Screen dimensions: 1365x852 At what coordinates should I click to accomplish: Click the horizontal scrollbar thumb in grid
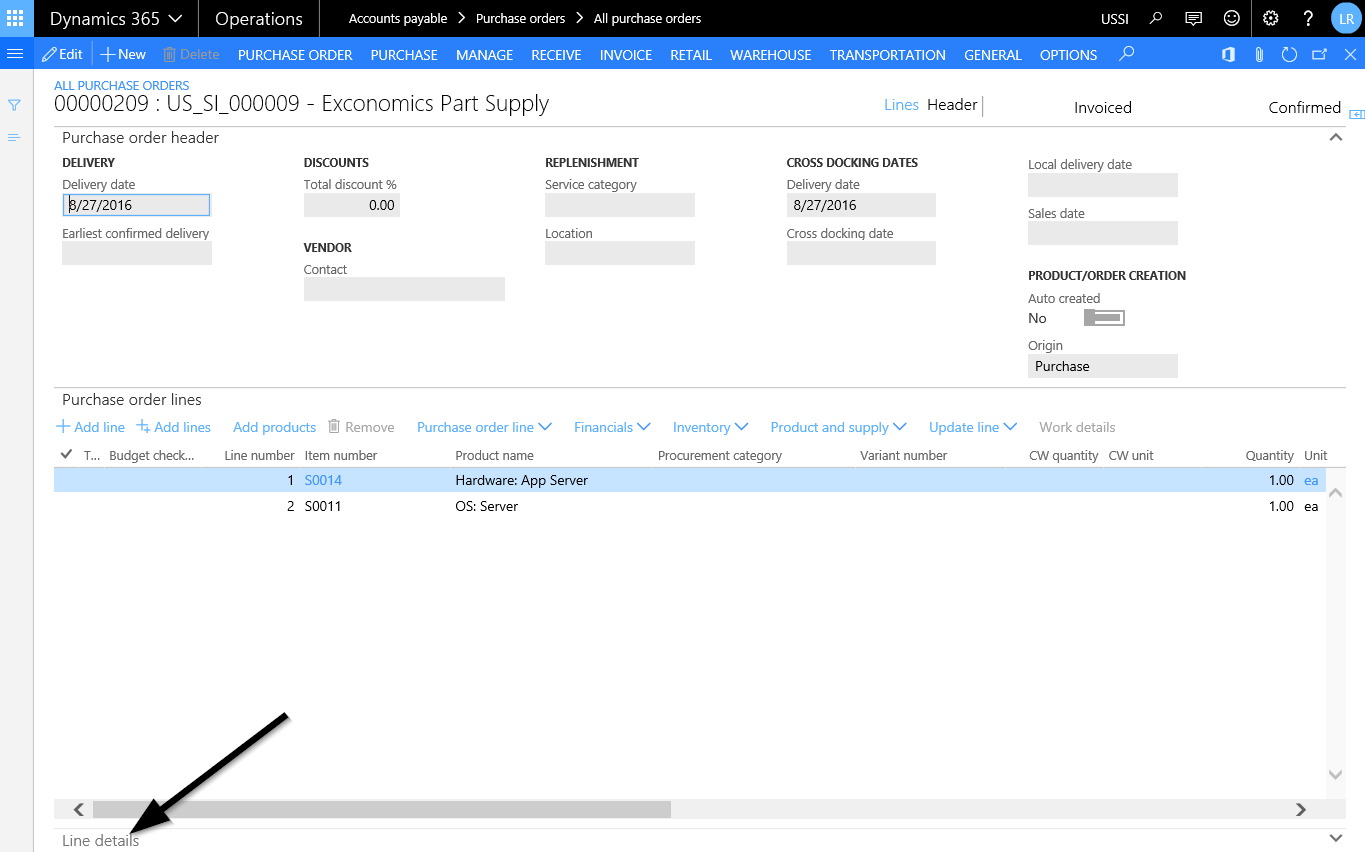point(382,809)
